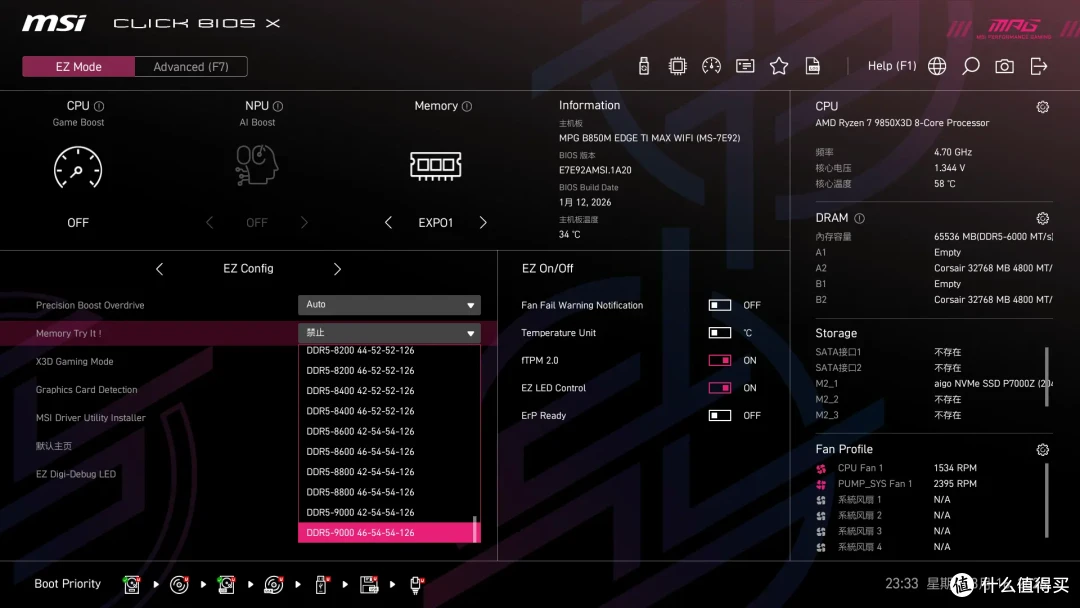Open Fan Profile settings gear
The width and height of the screenshot is (1080, 608).
point(1043,450)
